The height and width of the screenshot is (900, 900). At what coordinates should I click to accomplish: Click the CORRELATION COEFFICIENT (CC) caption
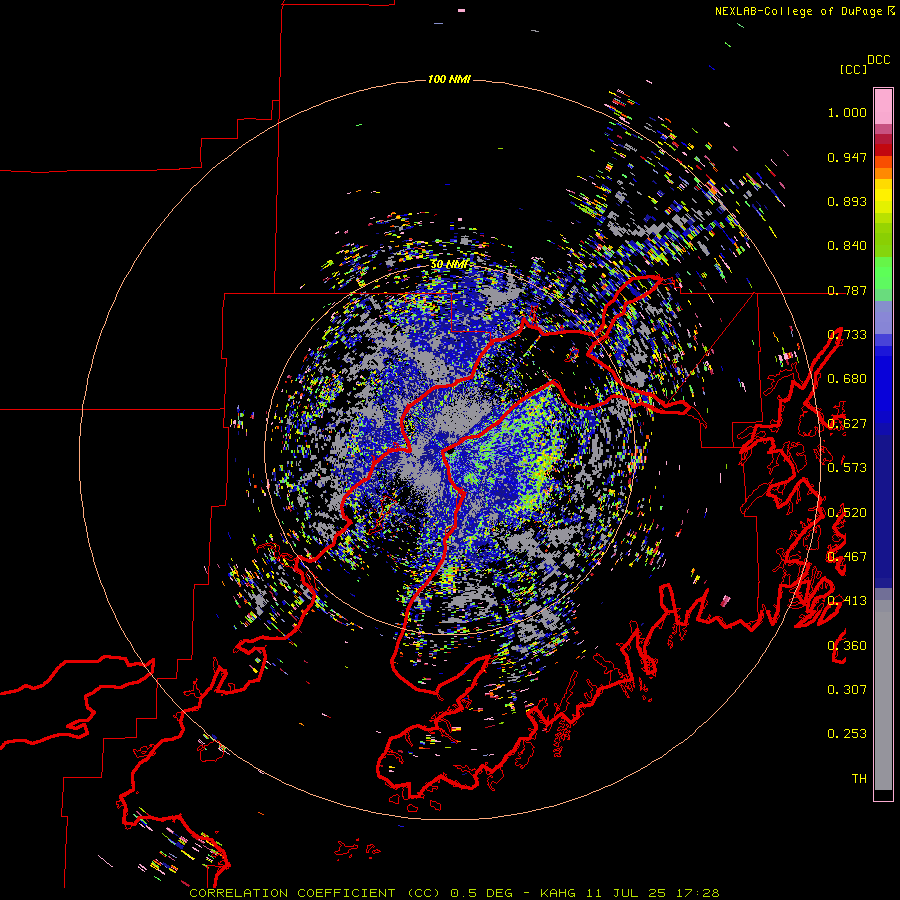point(317,893)
